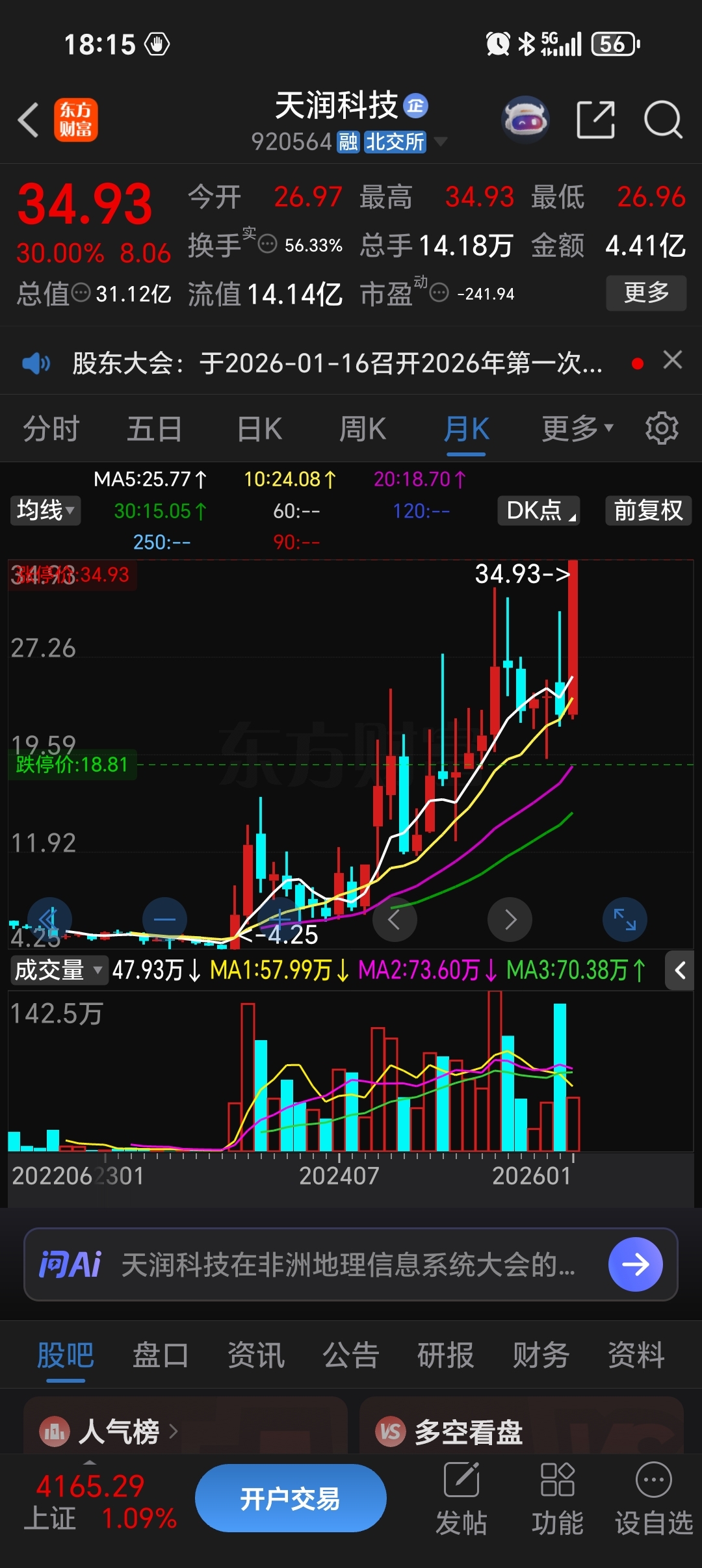
Task: Tap the tallest red volume bar
Action: (x=495, y=1071)
